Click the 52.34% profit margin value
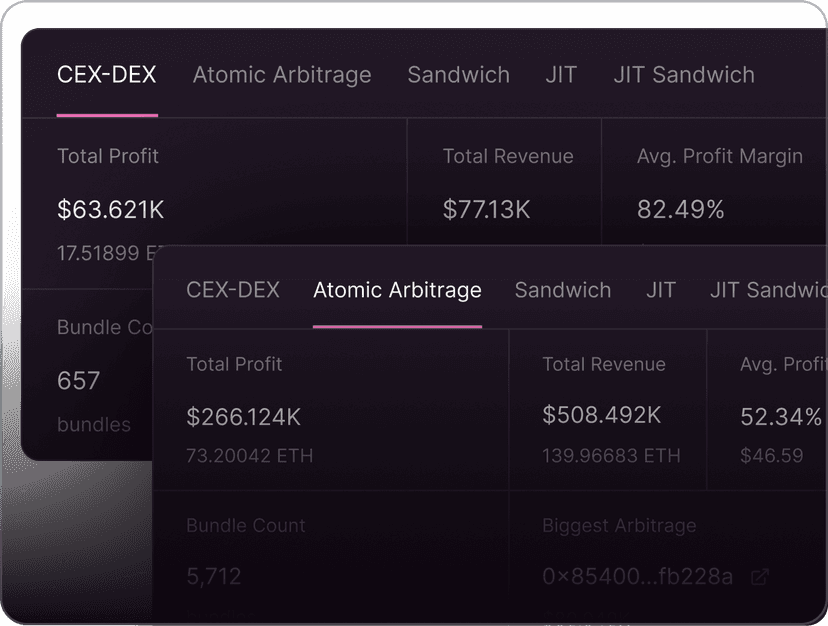This screenshot has width=828, height=626. click(781, 417)
